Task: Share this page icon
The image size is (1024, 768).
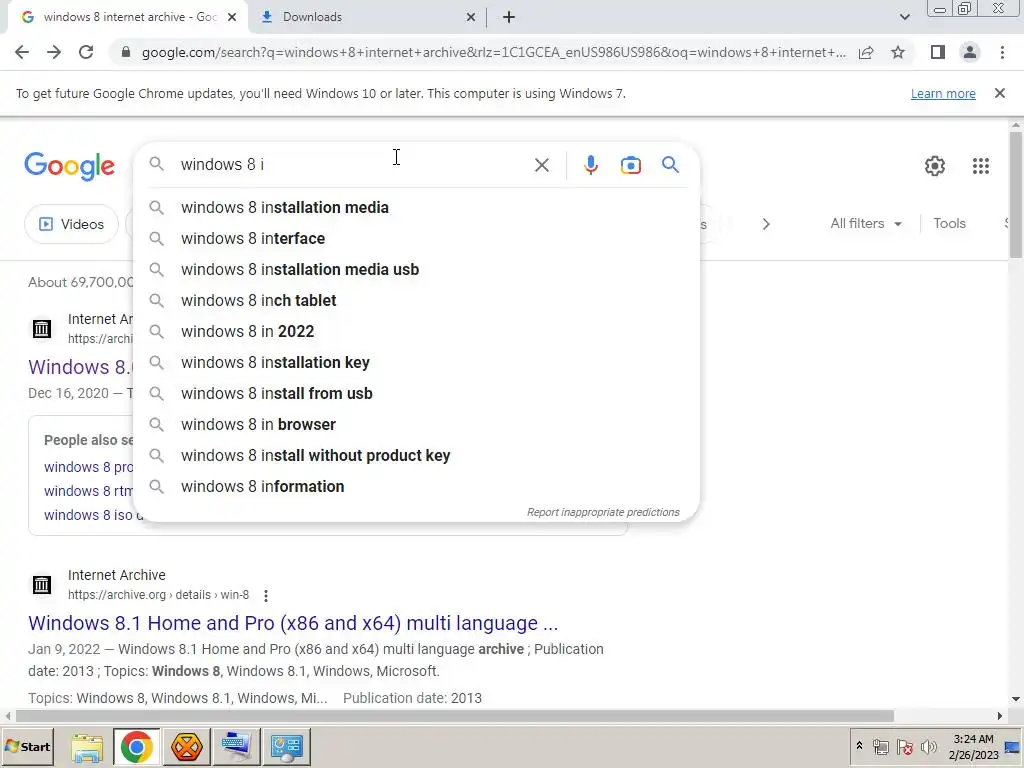Action: coord(866,52)
